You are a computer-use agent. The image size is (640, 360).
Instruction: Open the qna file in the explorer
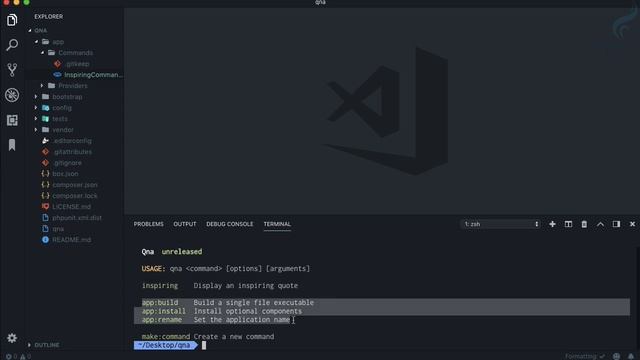click(x=58, y=229)
